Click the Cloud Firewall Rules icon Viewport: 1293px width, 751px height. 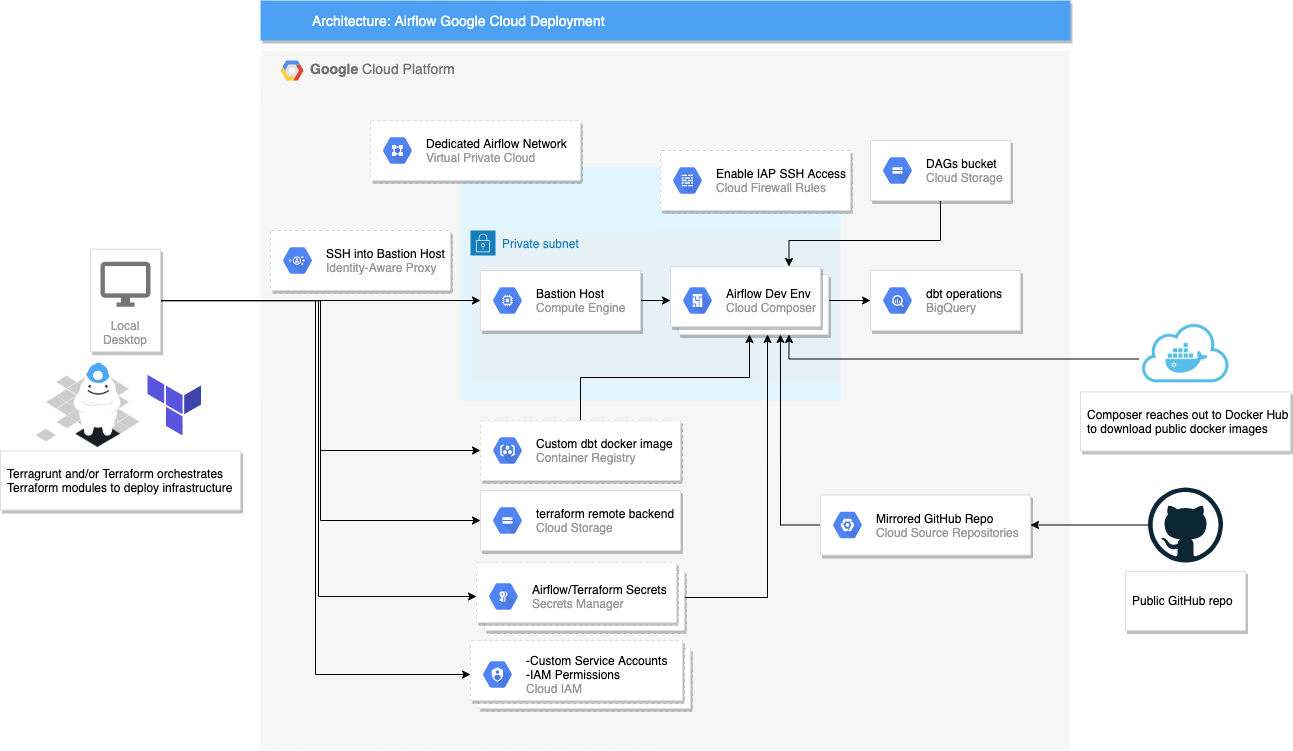(x=687, y=180)
